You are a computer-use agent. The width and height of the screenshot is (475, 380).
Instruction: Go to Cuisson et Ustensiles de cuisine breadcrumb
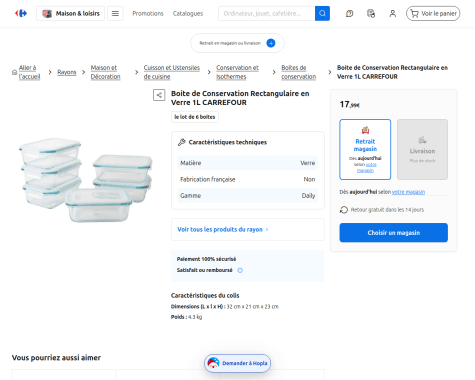[x=172, y=72]
